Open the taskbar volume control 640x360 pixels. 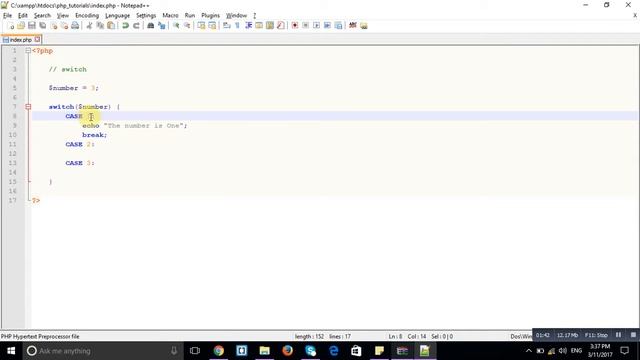click(x=563, y=351)
